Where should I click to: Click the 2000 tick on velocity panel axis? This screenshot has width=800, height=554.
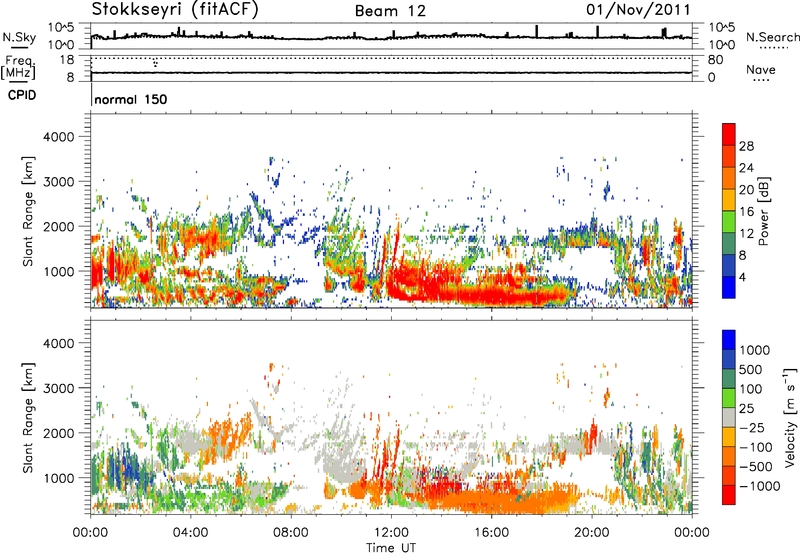coord(59,433)
